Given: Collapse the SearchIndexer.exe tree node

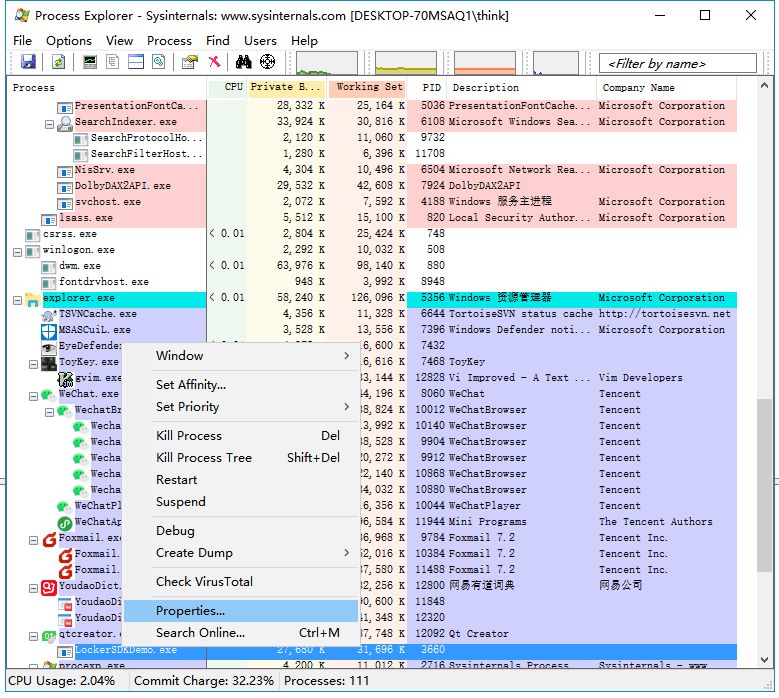Looking at the screenshot, I should tap(49, 124).
